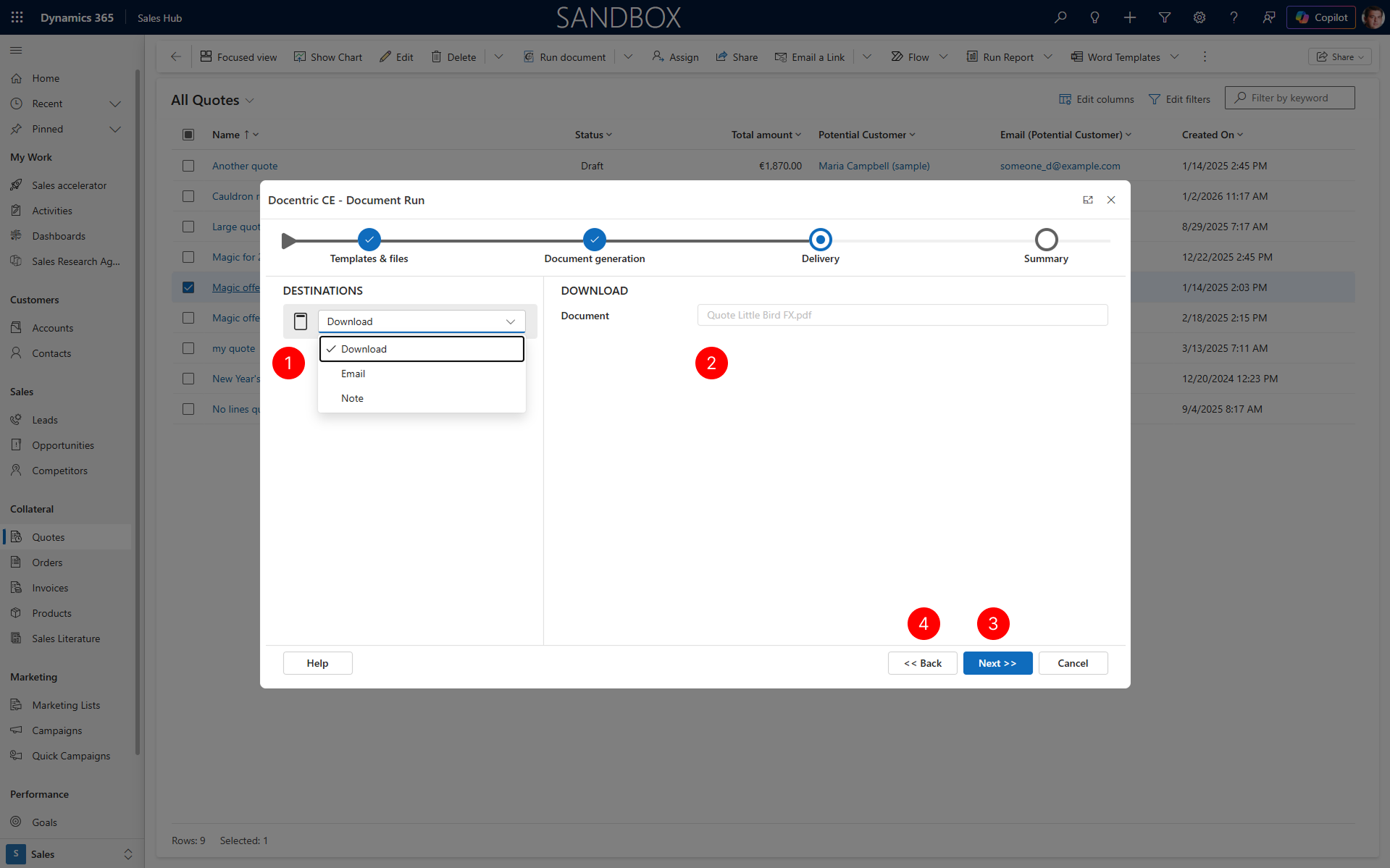Click the Next >> button
This screenshot has height=868, width=1390.
pyautogui.click(x=997, y=663)
